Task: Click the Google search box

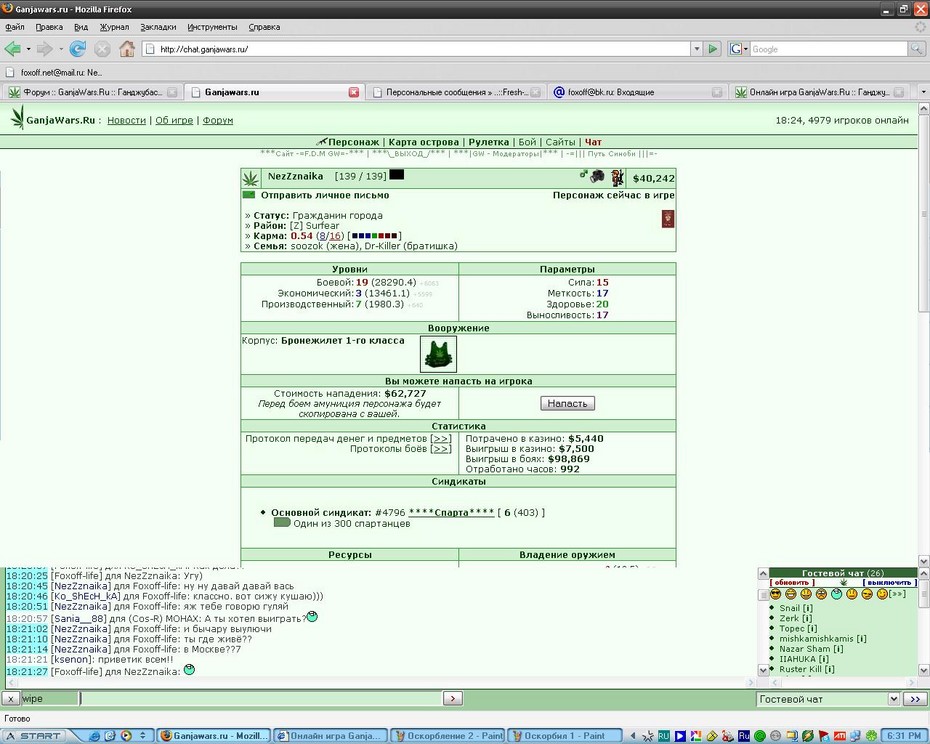Action: tap(829, 49)
